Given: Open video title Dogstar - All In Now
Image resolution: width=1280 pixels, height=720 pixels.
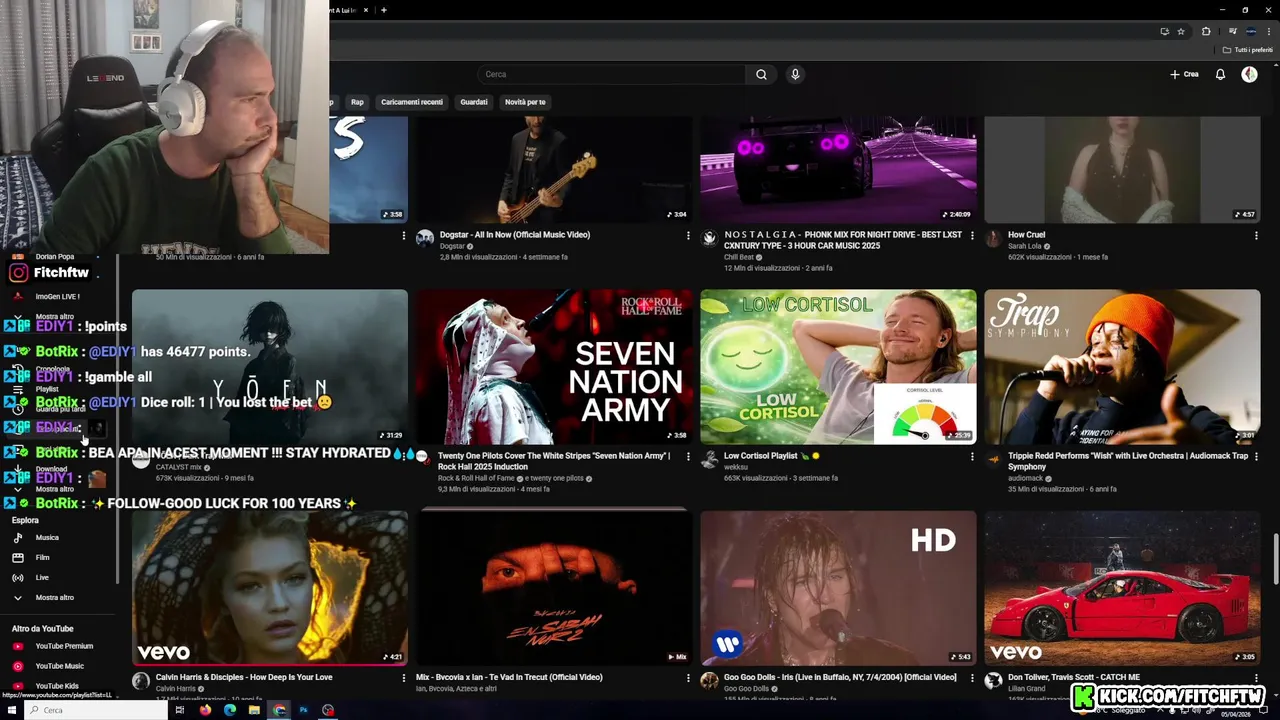Looking at the screenshot, I should (x=515, y=235).
